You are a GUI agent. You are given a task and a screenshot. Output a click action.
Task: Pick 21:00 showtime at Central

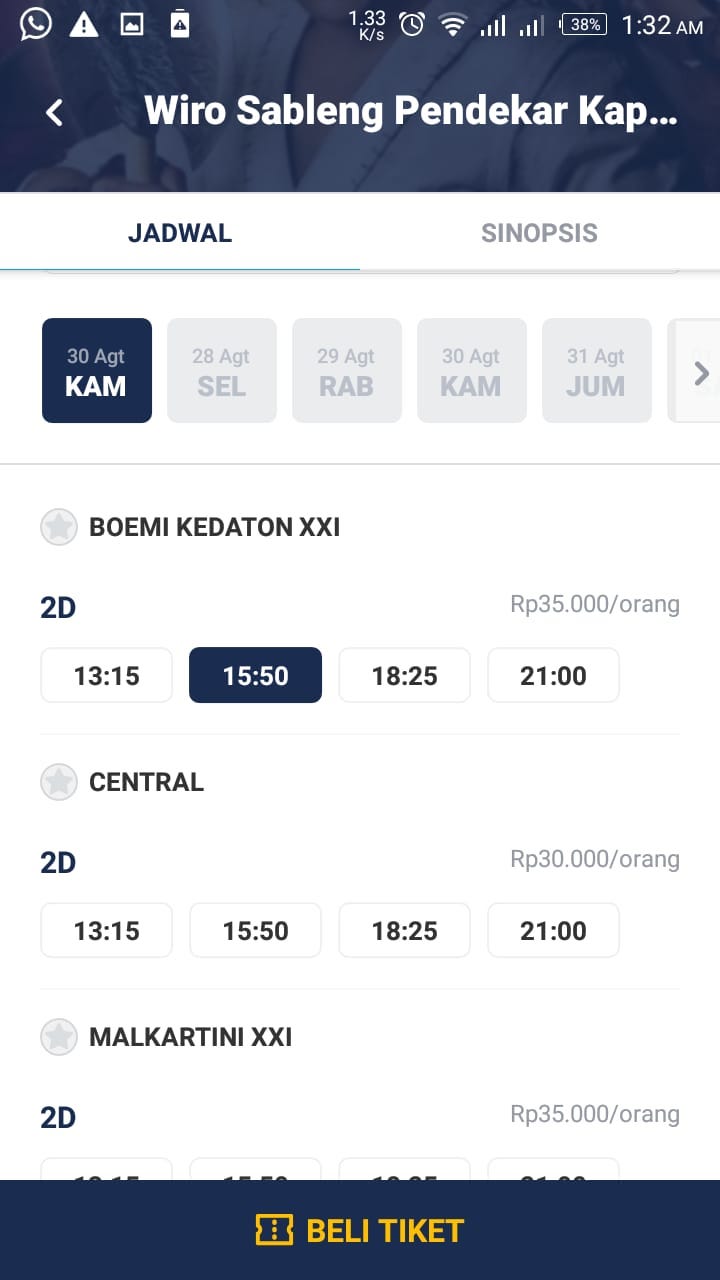(553, 931)
